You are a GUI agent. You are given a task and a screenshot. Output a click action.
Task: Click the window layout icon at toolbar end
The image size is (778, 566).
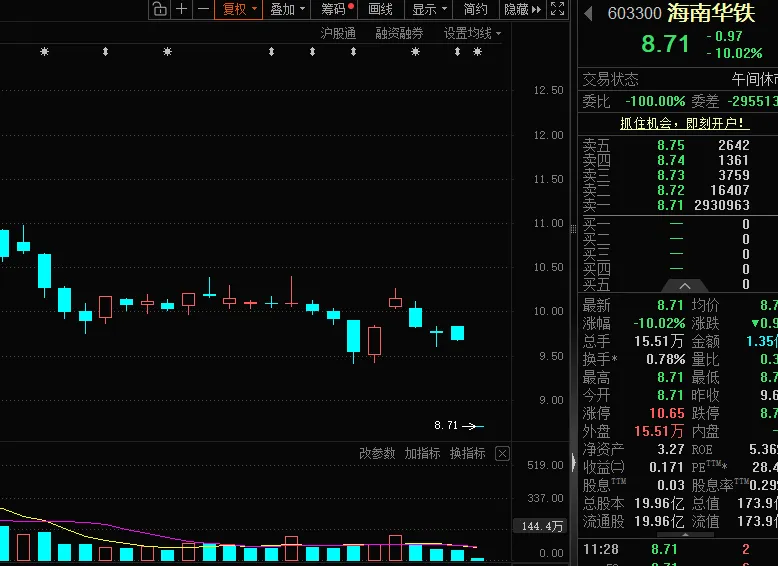(x=557, y=9)
